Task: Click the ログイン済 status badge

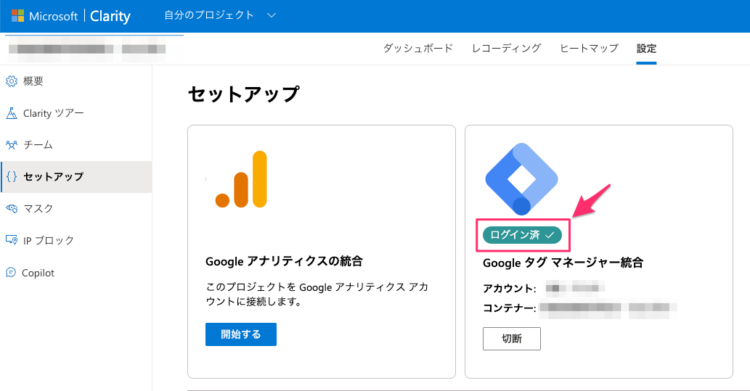Action: (x=522, y=235)
